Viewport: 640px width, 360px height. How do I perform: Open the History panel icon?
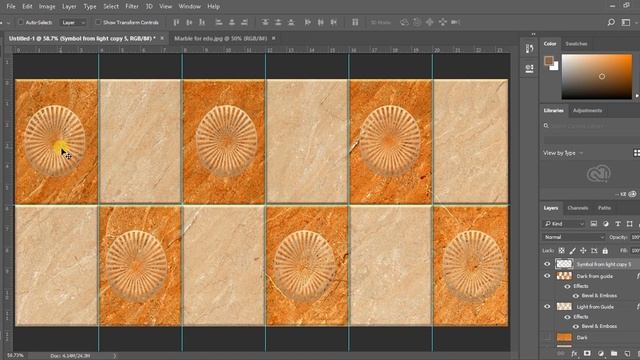(529, 49)
